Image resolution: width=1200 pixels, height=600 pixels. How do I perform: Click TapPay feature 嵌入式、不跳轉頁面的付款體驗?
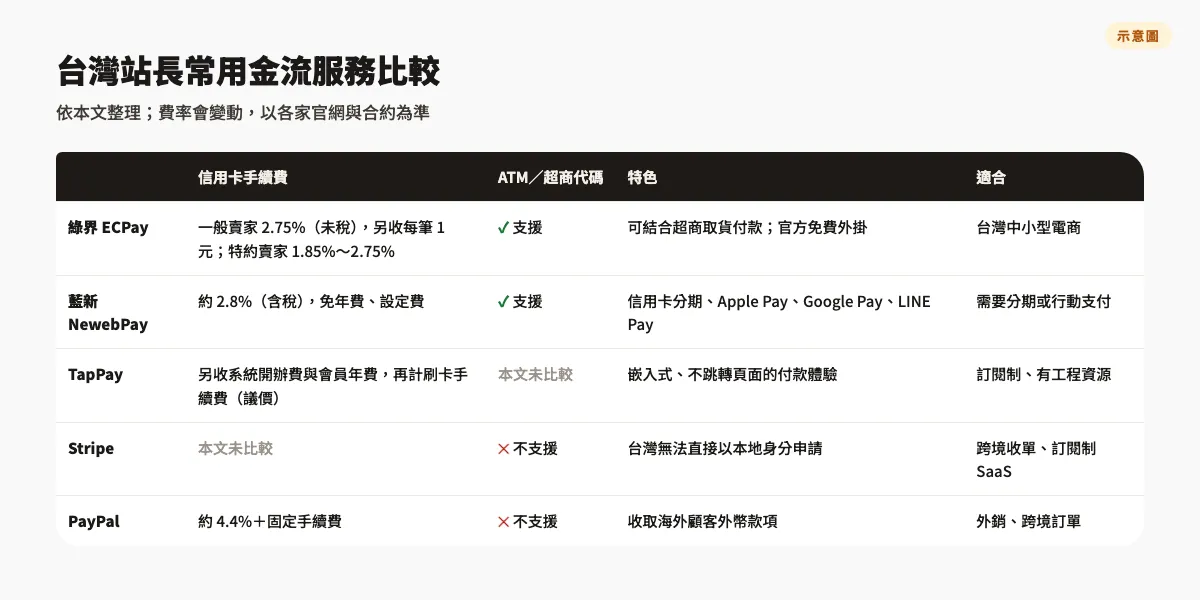point(733,374)
